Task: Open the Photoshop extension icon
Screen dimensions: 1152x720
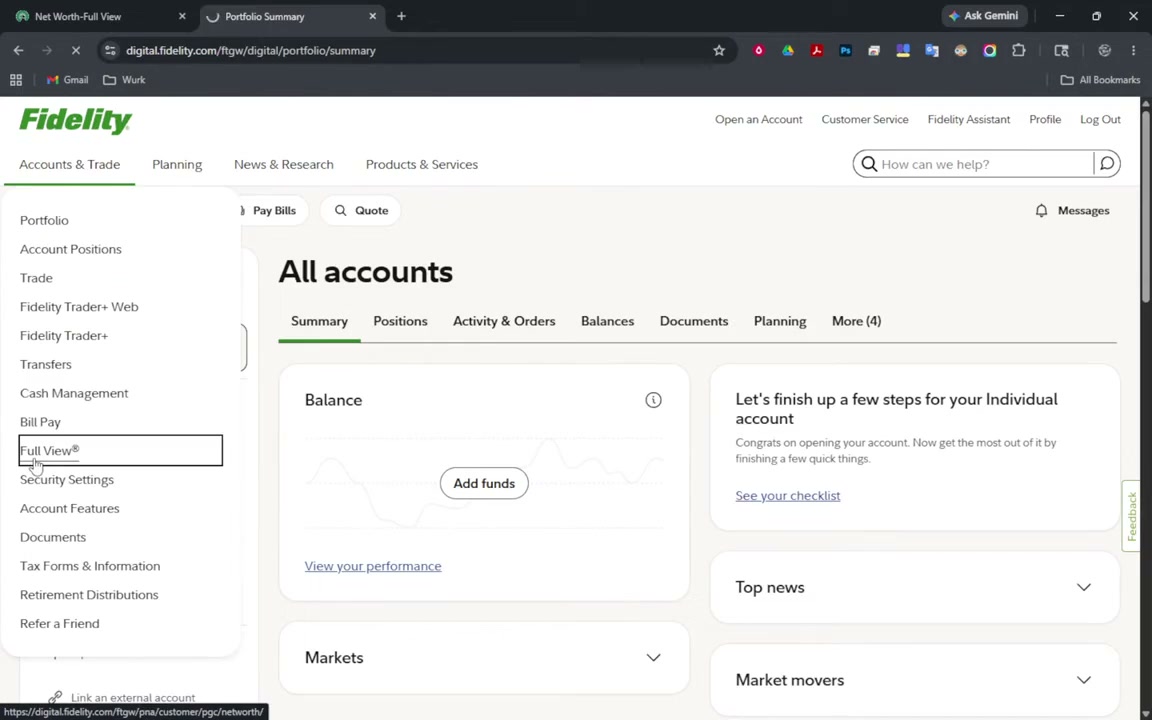Action: (x=845, y=51)
